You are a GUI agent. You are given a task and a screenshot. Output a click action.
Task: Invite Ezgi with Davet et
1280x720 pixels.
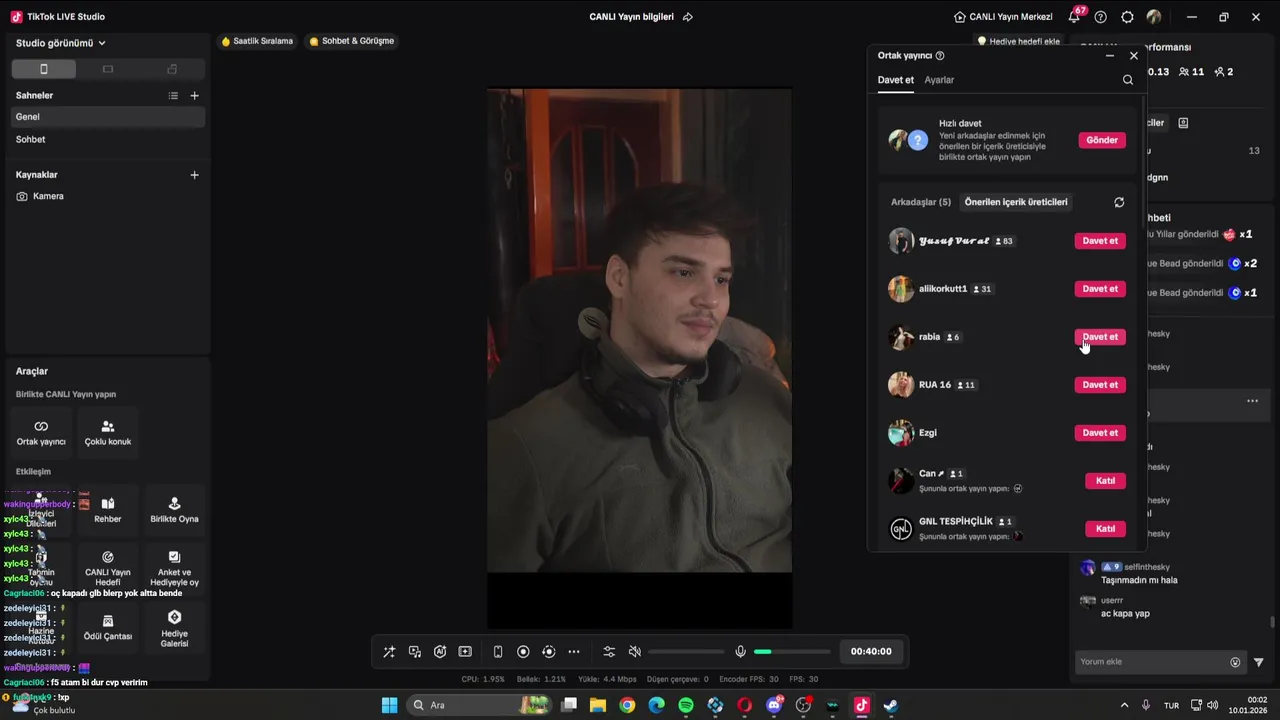[1100, 433]
